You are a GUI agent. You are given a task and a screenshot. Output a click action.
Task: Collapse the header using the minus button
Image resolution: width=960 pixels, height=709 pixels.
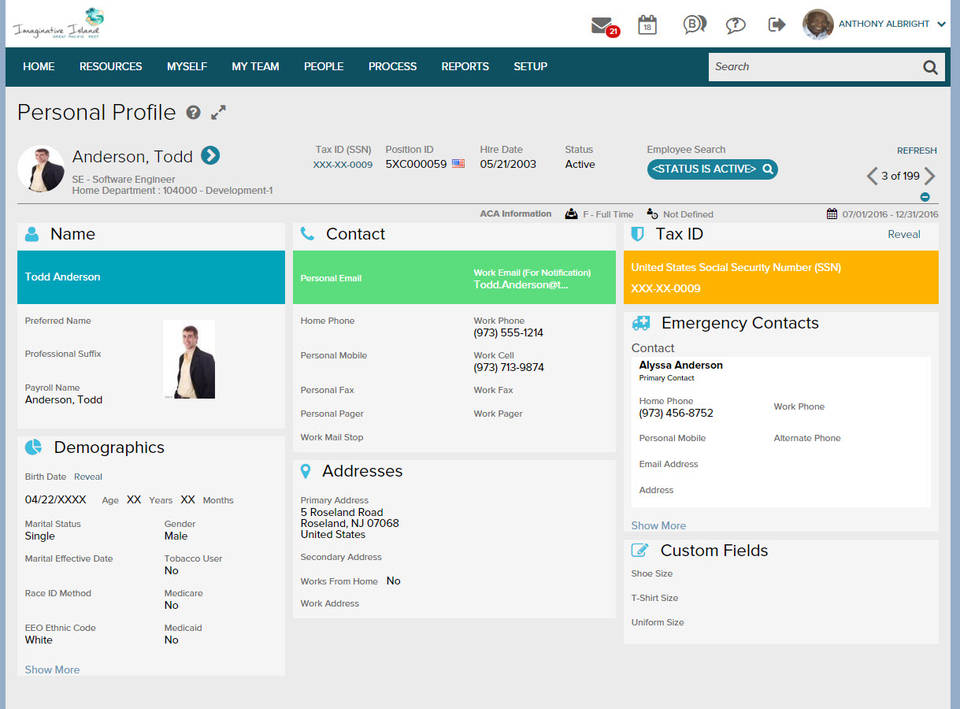(x=925, y=196)
